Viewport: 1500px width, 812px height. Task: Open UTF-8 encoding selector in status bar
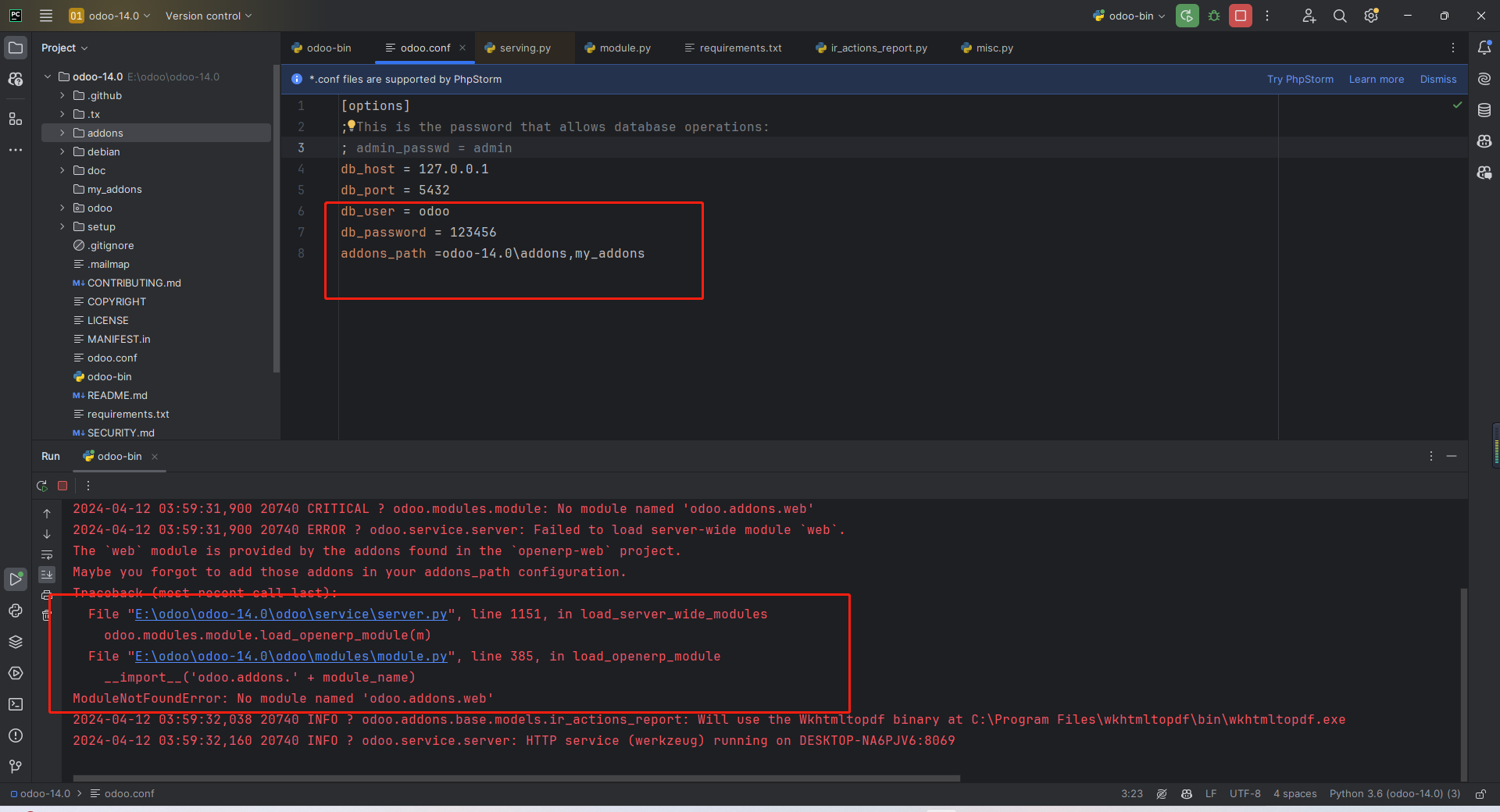[1245, 794]
